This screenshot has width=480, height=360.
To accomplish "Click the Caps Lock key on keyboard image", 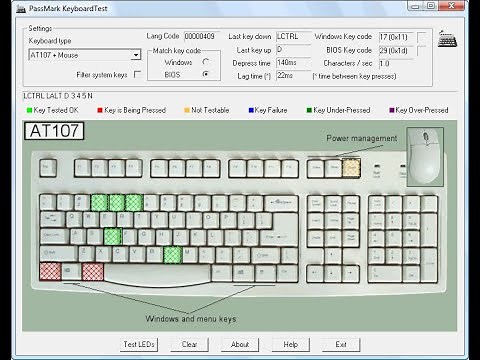I will 54,237.
